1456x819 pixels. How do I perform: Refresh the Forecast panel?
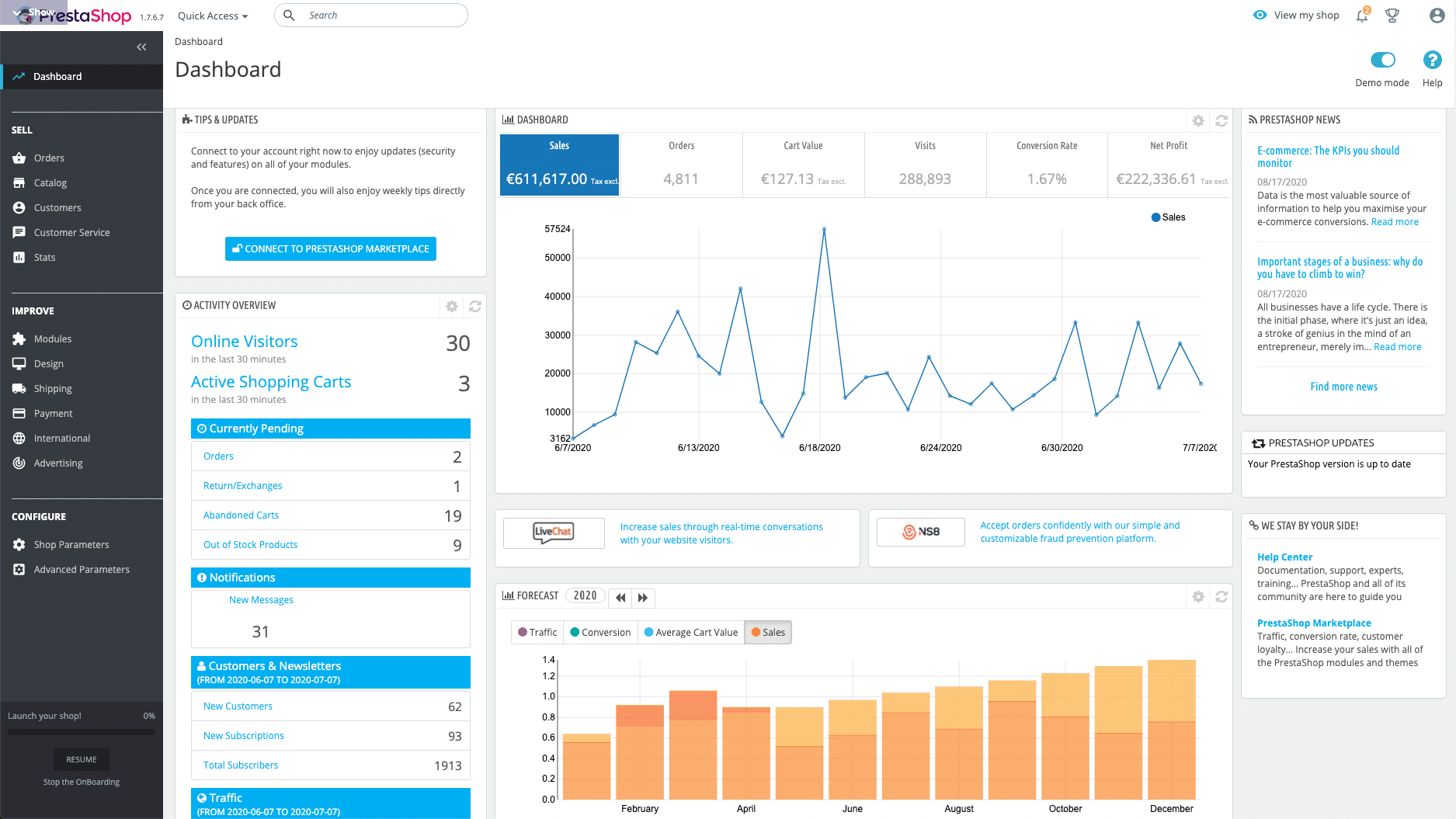1221,597
